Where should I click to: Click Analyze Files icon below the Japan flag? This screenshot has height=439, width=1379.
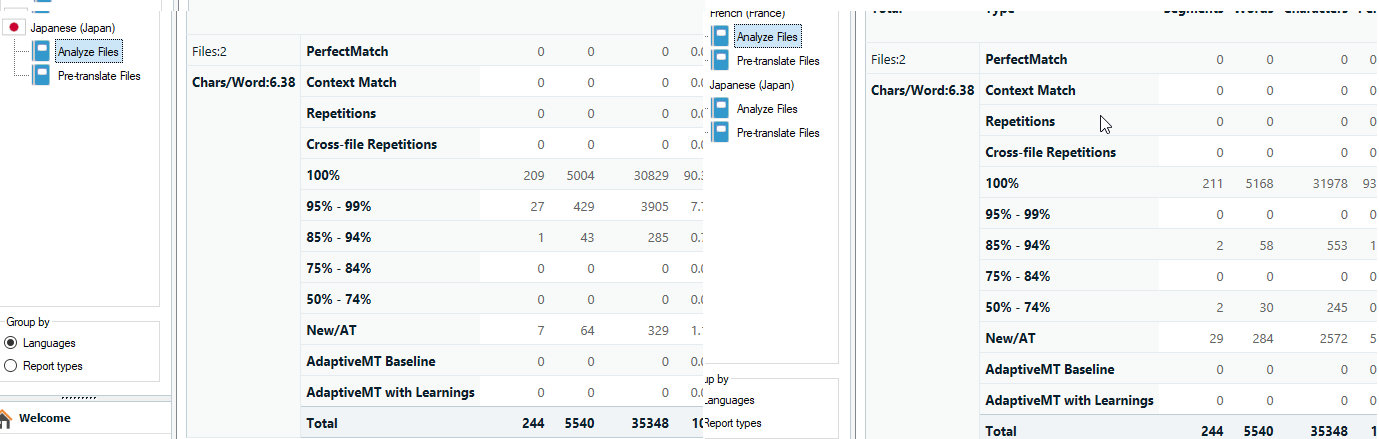coord(41,52)
